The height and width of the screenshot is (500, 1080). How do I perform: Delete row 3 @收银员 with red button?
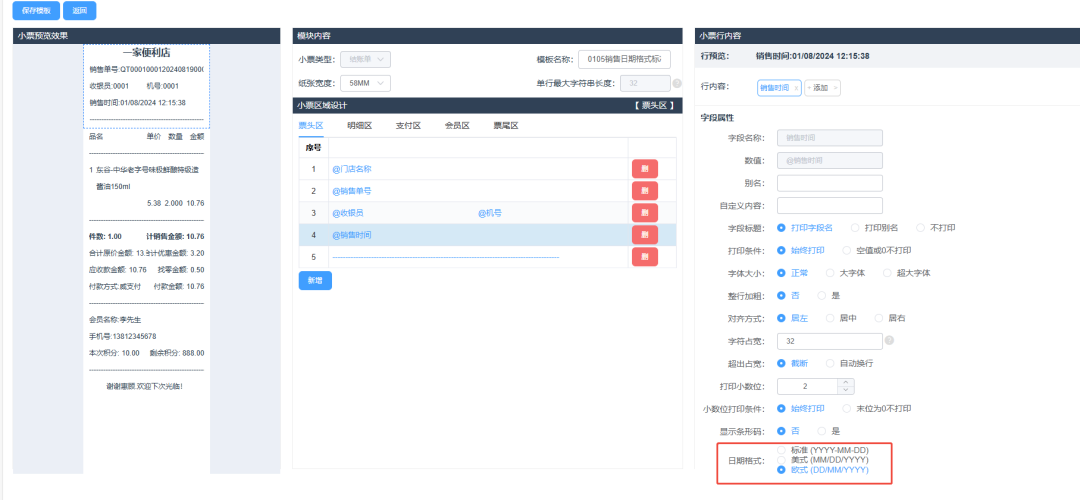coord(645,213)
